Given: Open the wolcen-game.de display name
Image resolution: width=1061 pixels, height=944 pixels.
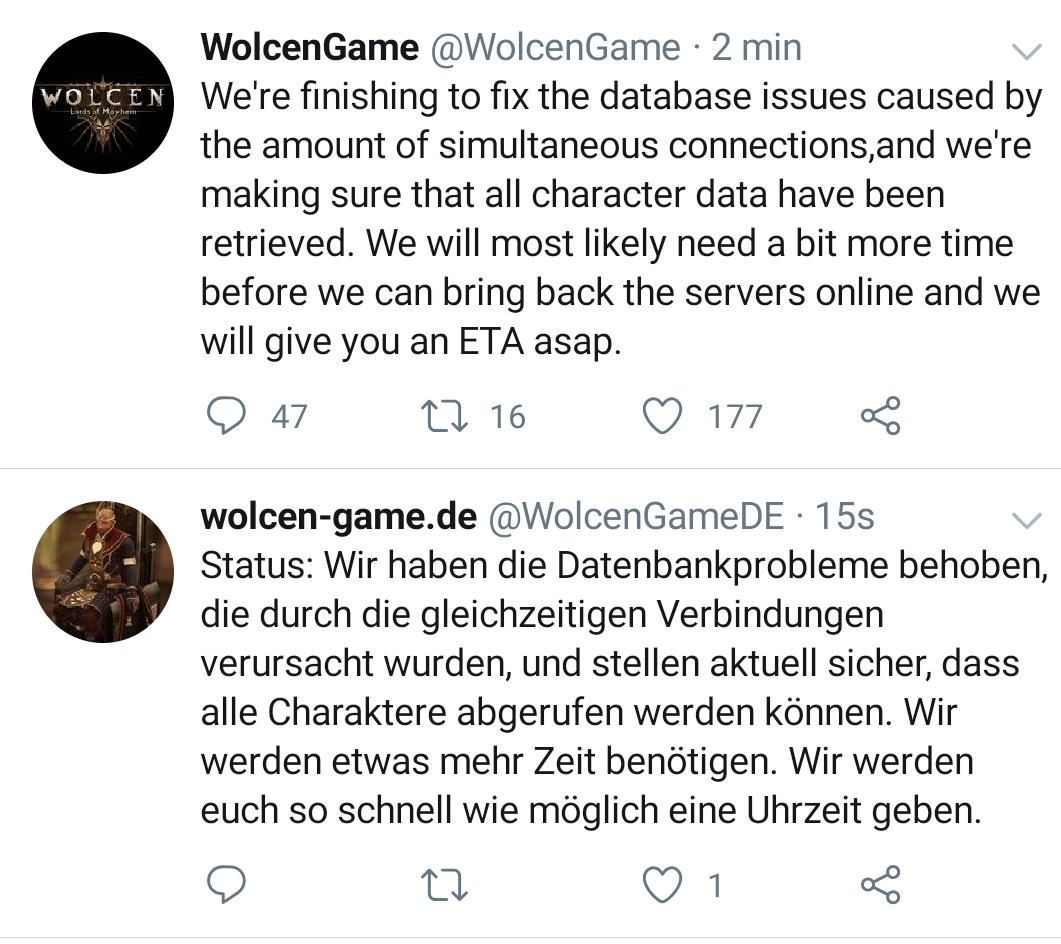Looking at the screenshot, I should [x=338, y=516].
